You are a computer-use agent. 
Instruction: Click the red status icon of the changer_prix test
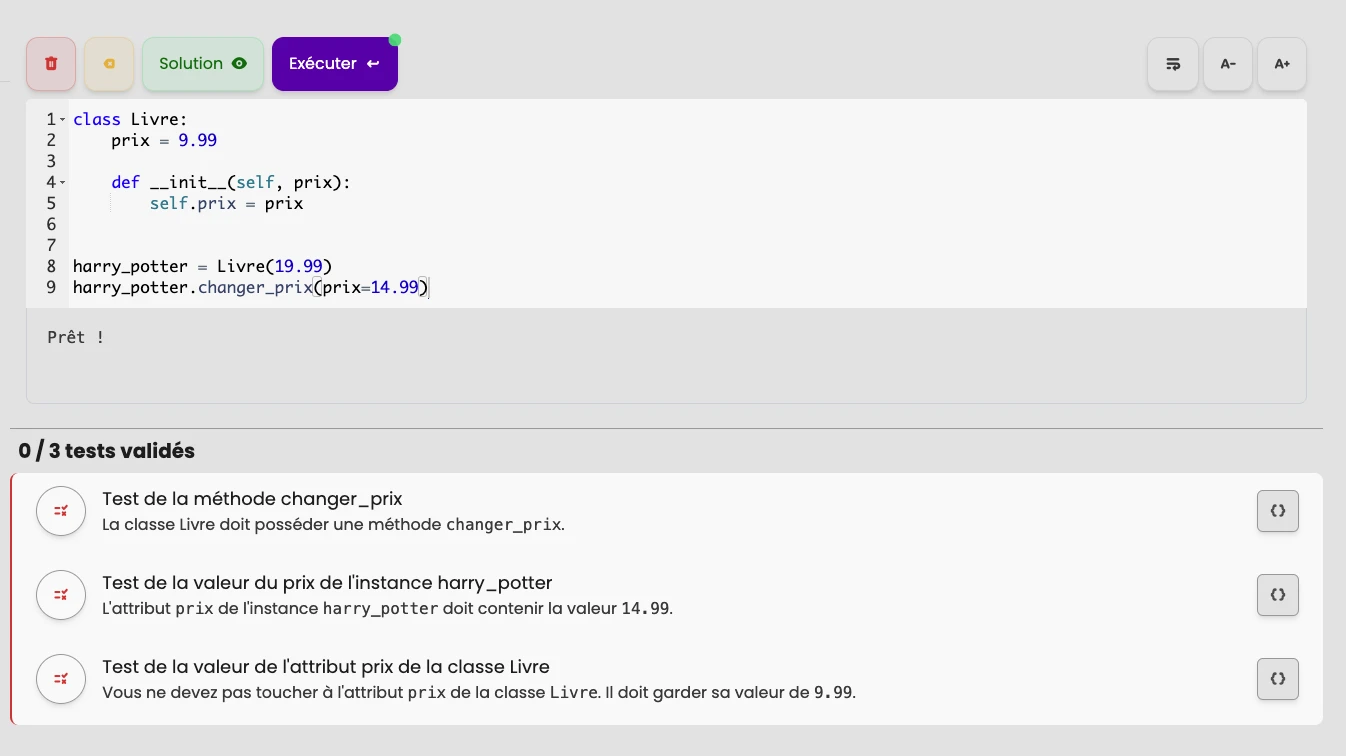pyautogui.click(x=61, y=511)
